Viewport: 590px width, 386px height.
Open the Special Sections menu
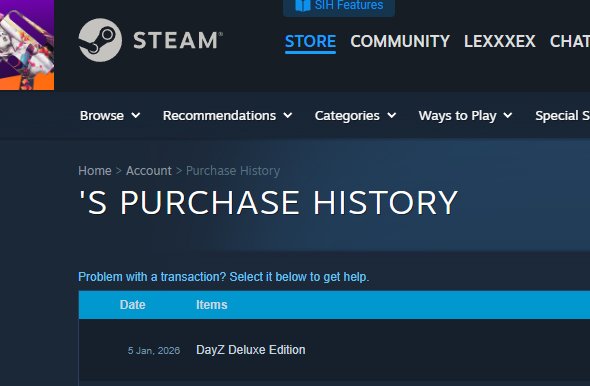click(563, 115)
